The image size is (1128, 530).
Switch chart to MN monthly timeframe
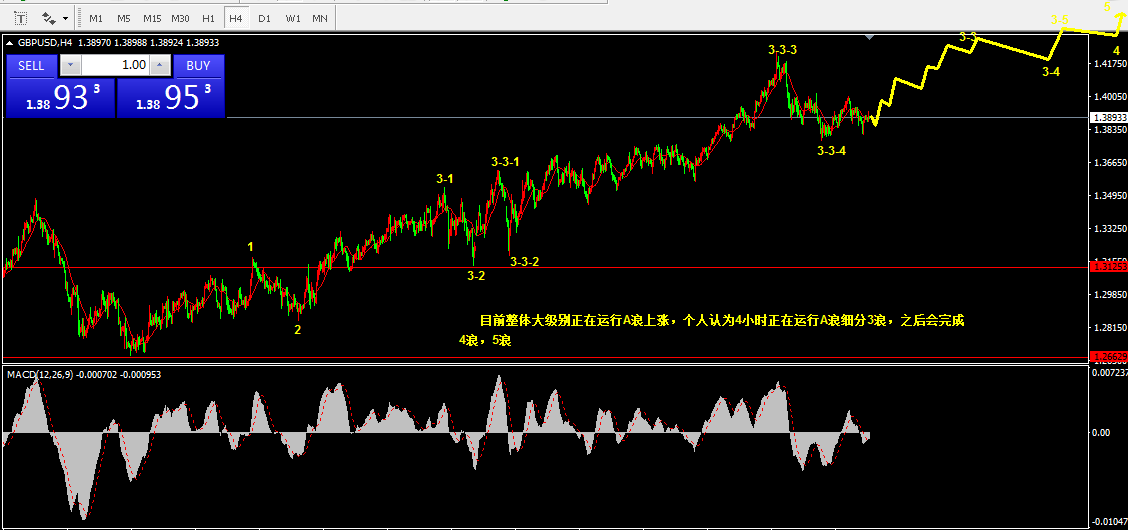pos(319,18)
